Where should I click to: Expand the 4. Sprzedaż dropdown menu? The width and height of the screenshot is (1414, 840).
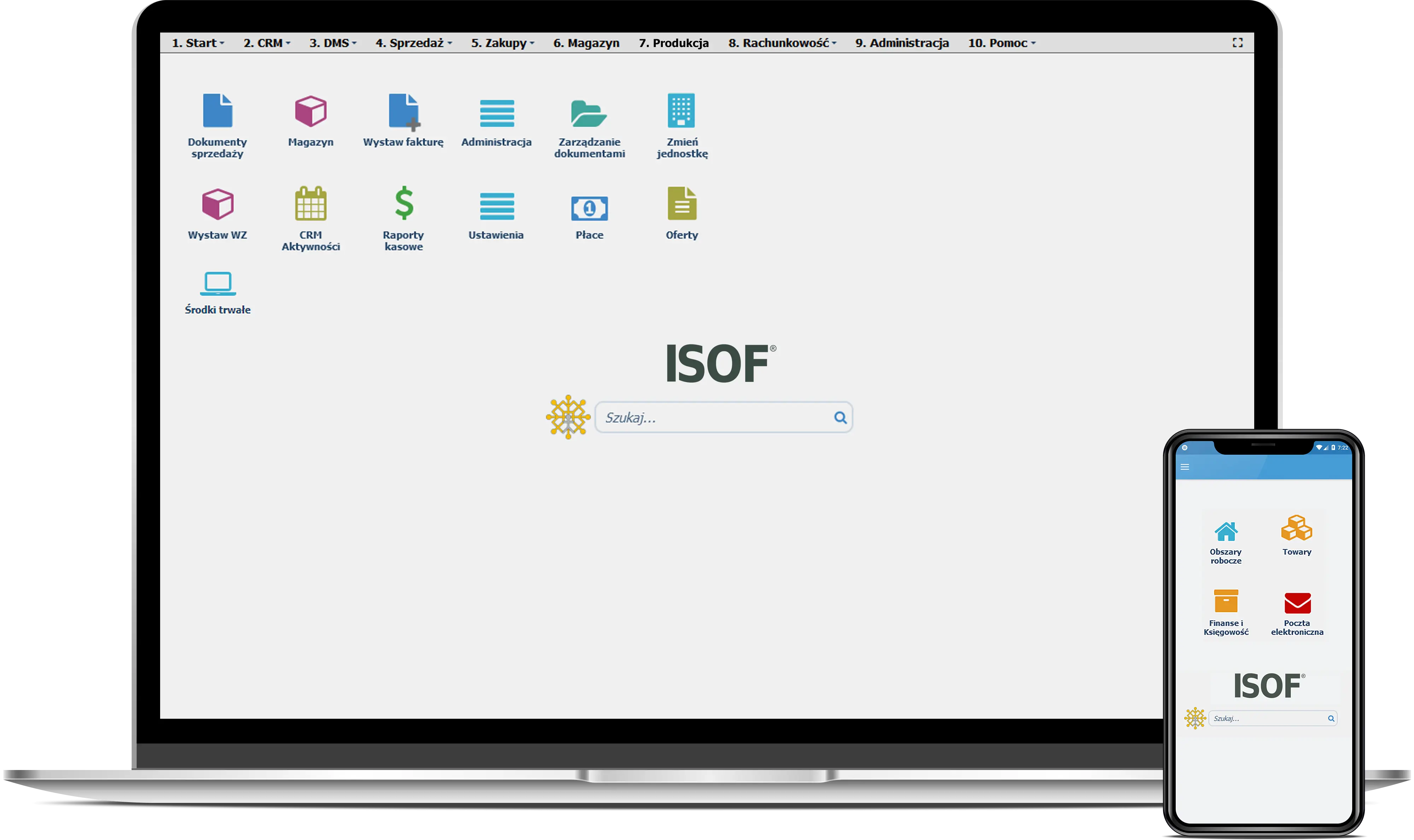click(414, 43)
